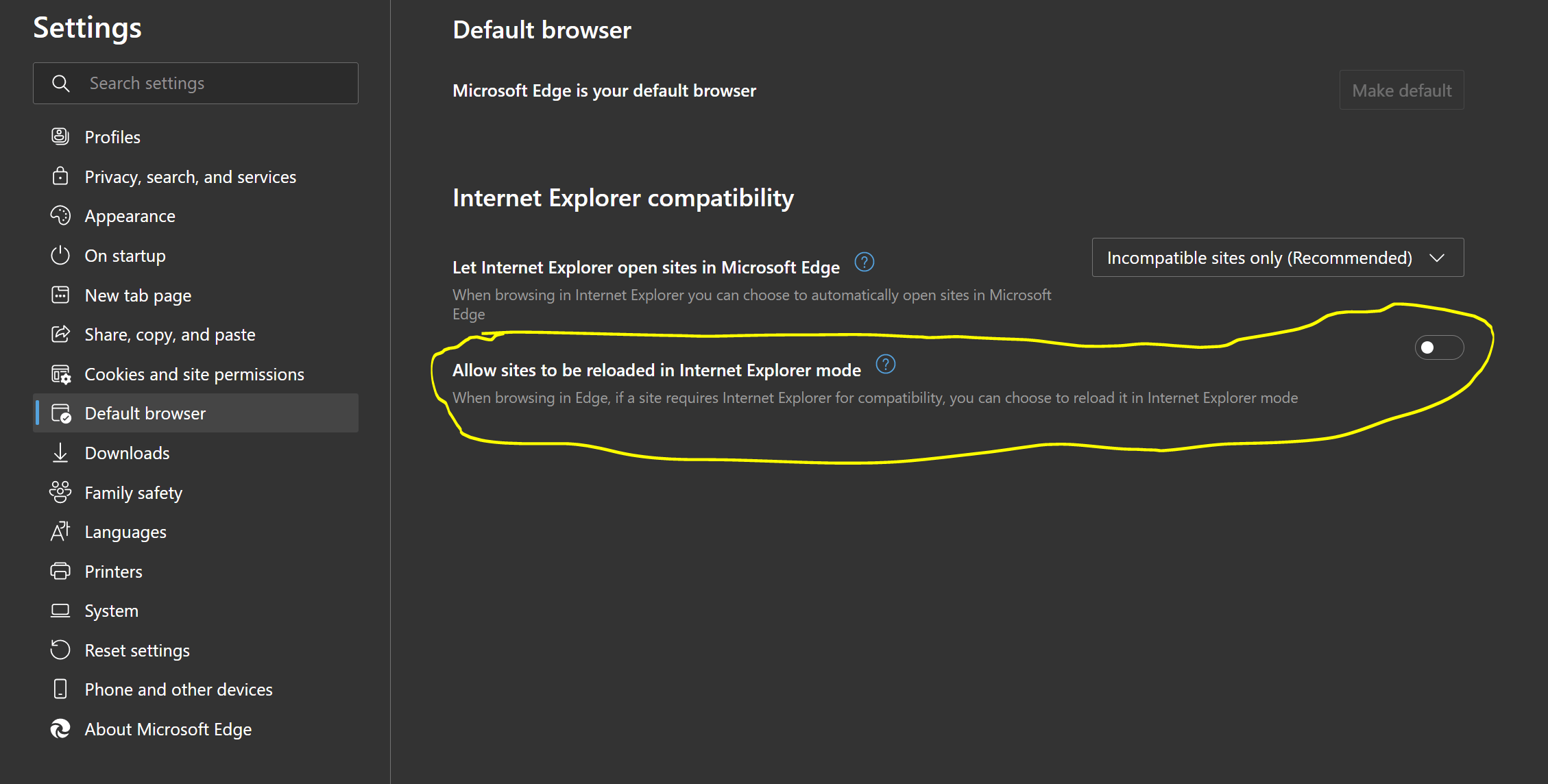The width and height of the screenshot is (1548, 784).
Task: Click help icon beside Internet Explorer mode setting
Action: tap(885, 365)
